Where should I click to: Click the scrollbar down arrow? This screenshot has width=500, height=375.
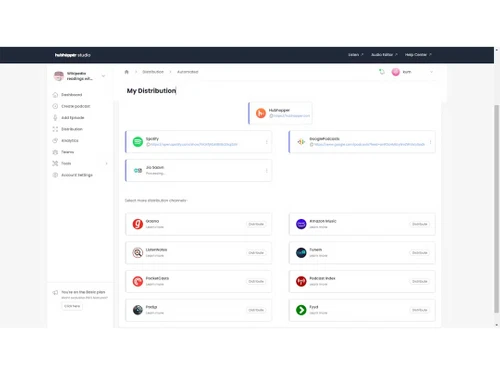[497, 325]
